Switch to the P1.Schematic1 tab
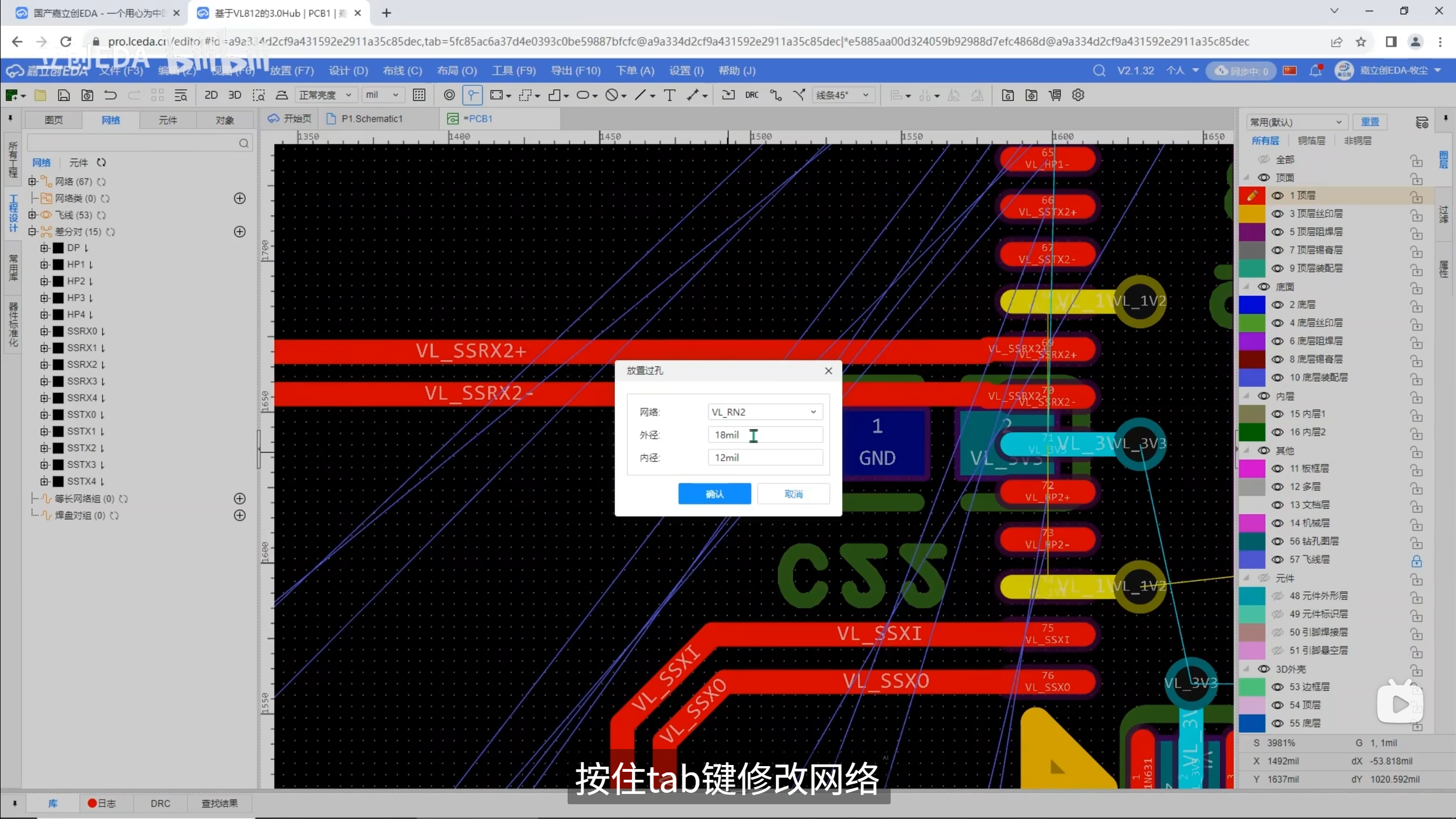The width and height of the screenshot is (1456, 819). click(x=371, y=119)
